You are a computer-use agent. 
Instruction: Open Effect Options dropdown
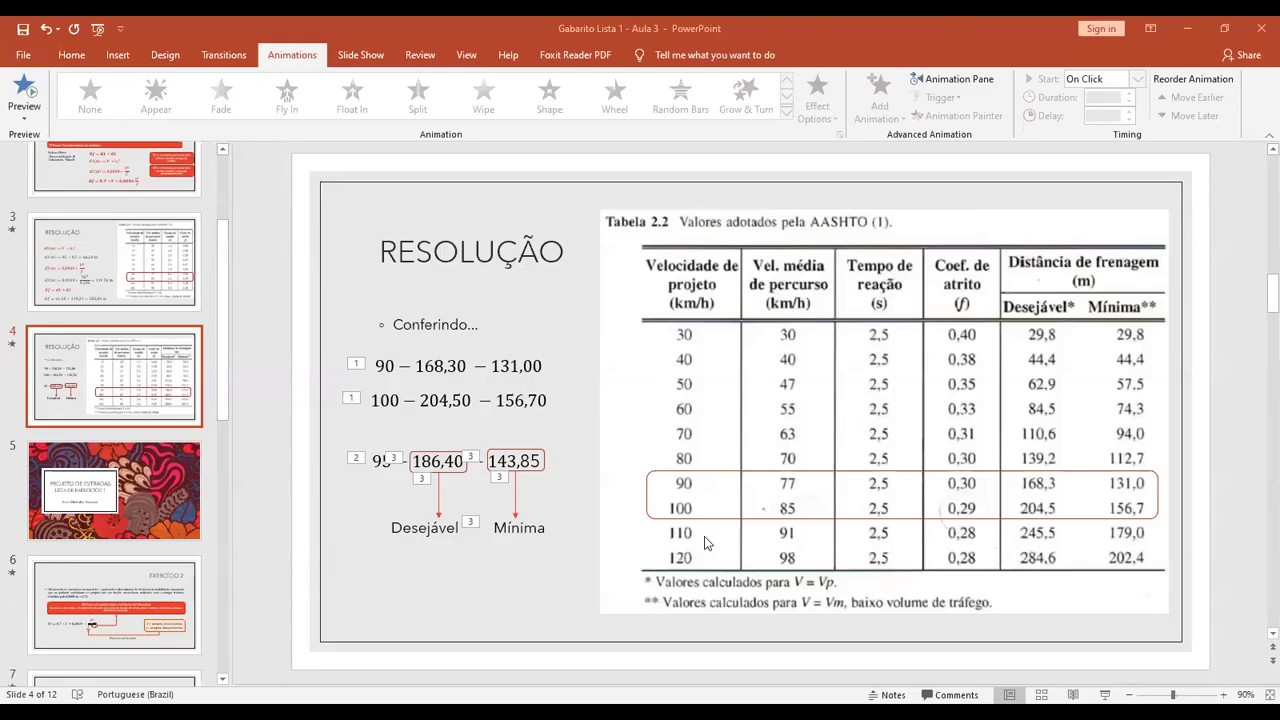817,99
